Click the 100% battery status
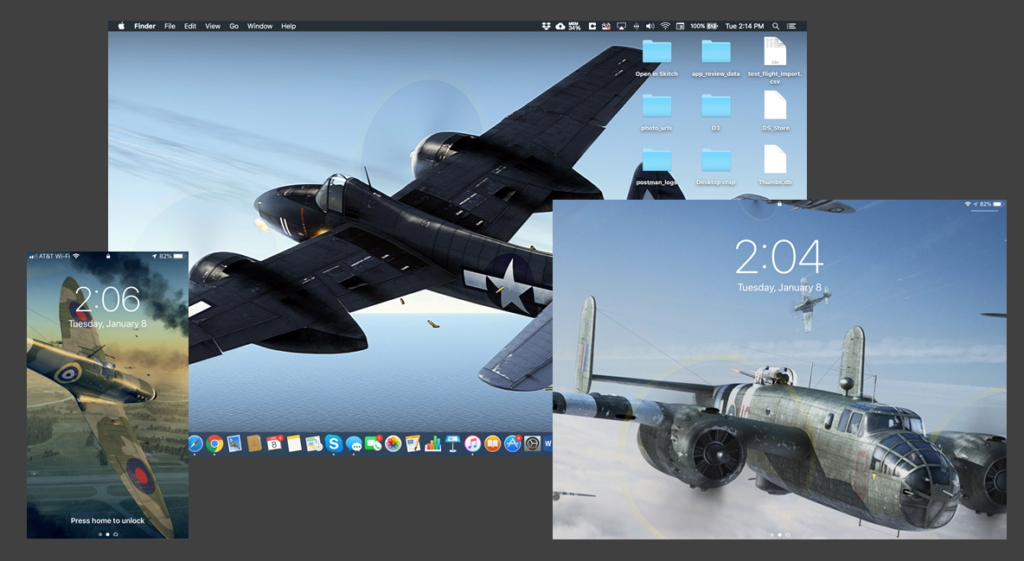Viewport: 1024px width, 561px height. click(x=704, y=26)
